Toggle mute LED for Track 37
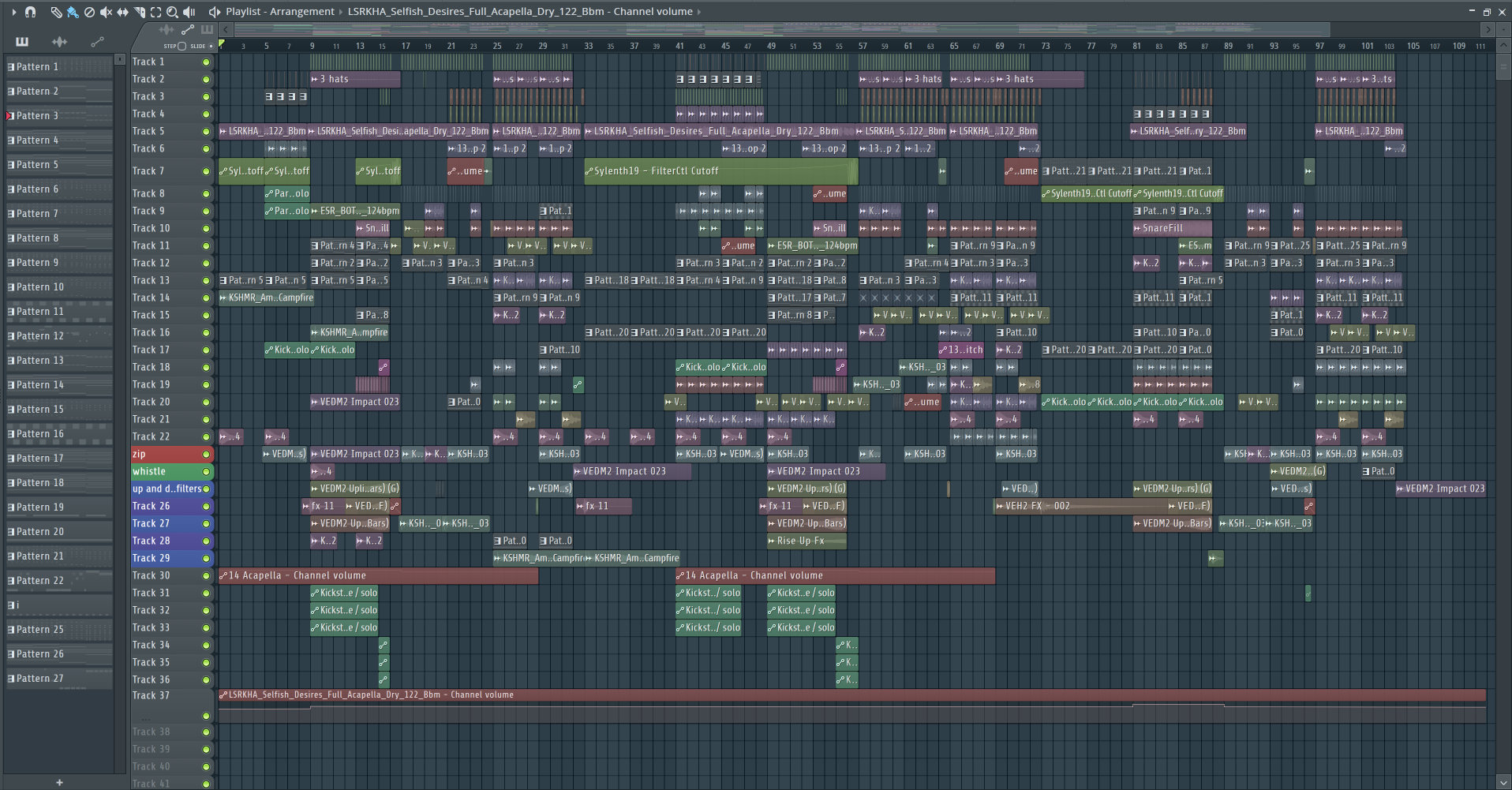The height and width of the screenshot is (790, 1512). tap(206, 716)
